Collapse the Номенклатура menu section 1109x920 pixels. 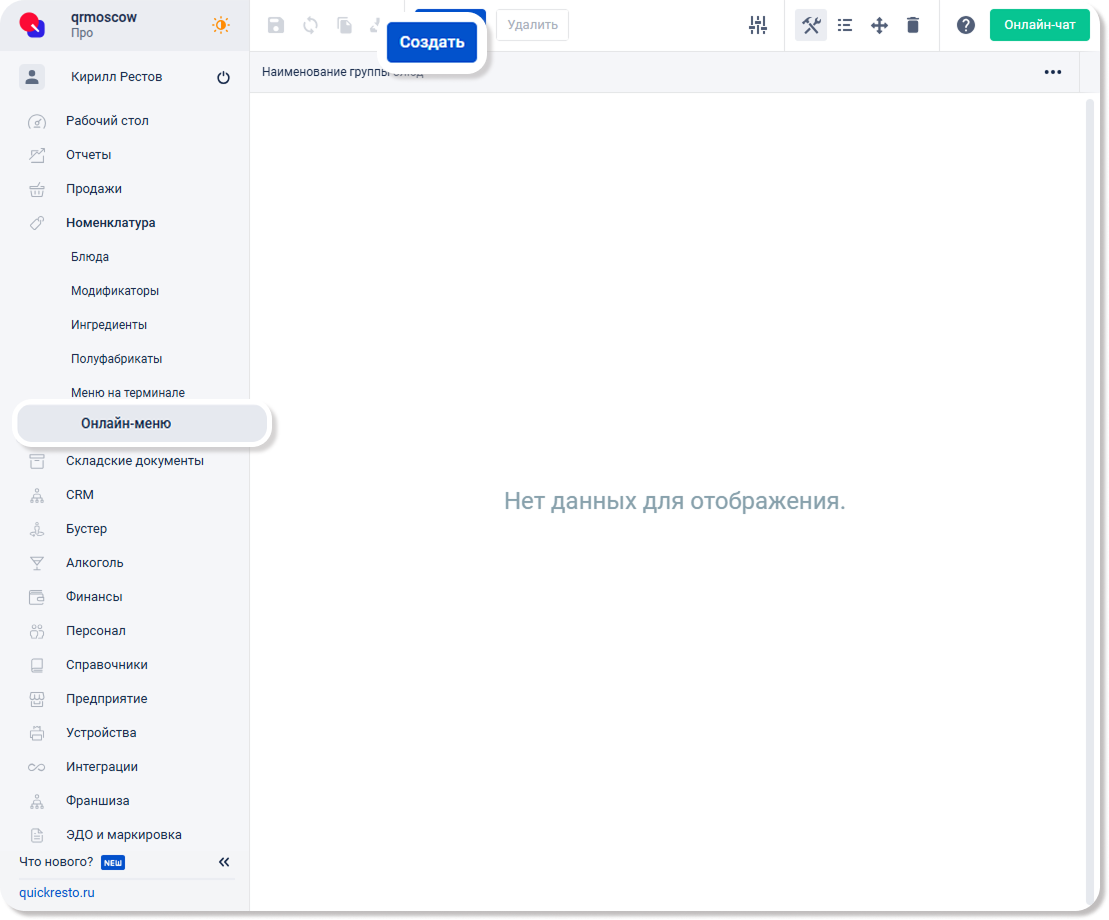110,223
